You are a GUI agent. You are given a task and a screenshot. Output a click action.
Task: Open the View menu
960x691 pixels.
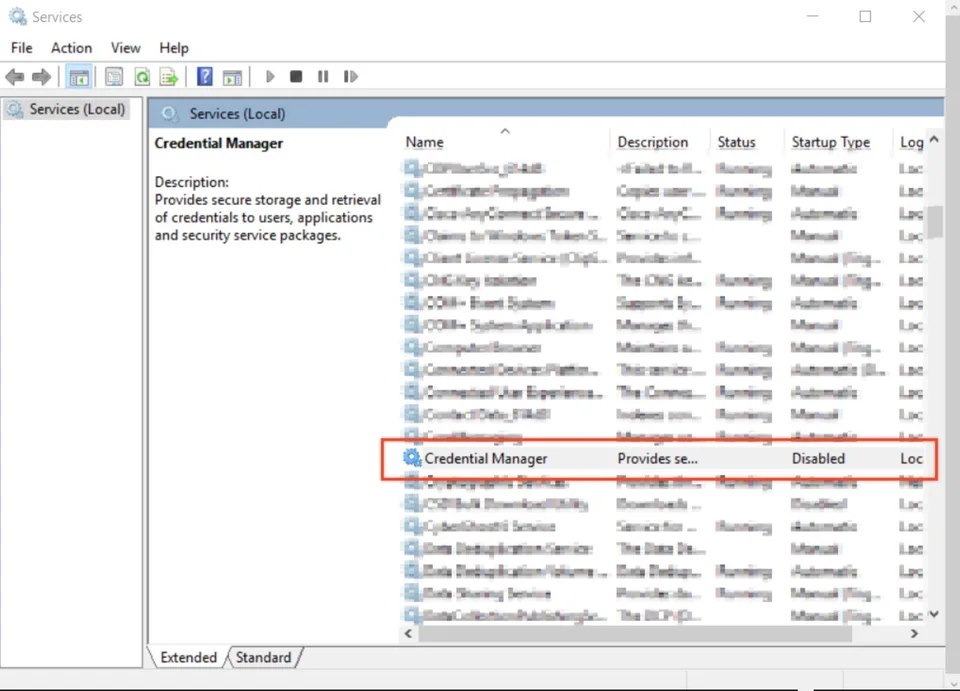126,48
